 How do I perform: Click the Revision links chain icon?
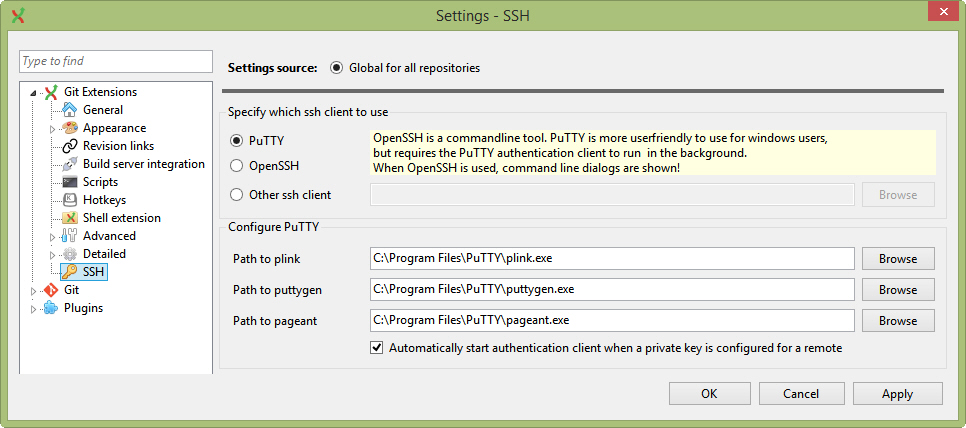coord(70,146)
